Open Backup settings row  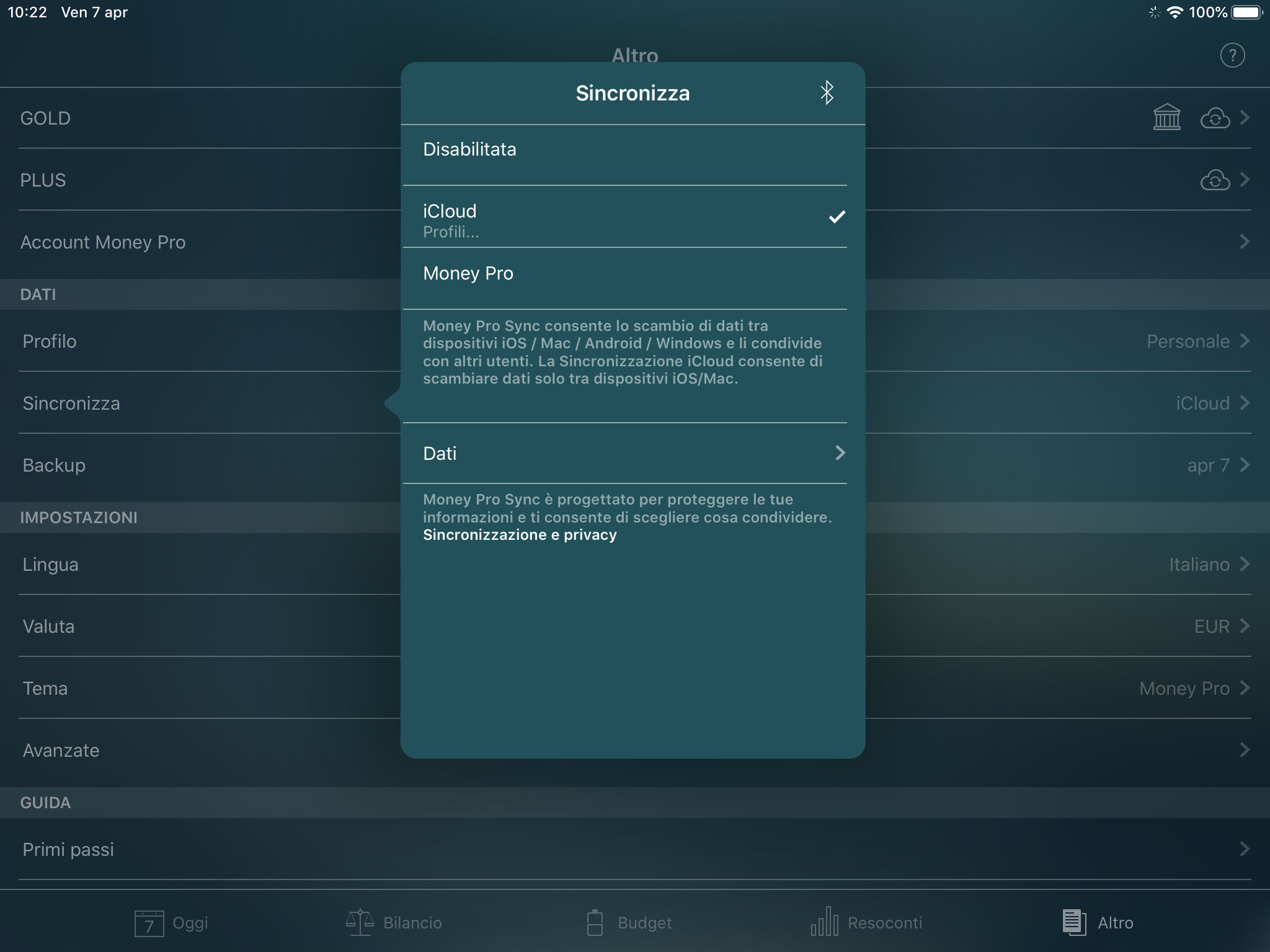[635, 464]
